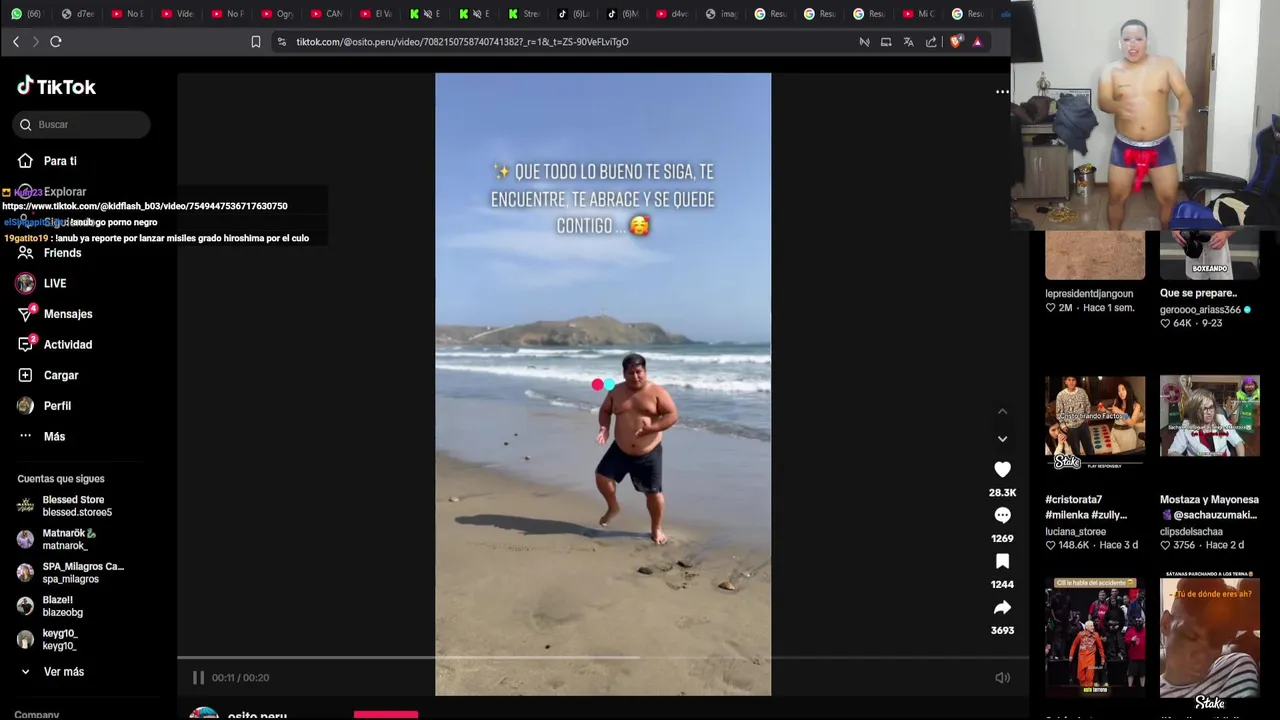Viewport: 1280px width, 720px height.
Task: Open 'Tú de dónde eres' video thumbnail
Action: pyautogui.click(x=1209, y=637)
